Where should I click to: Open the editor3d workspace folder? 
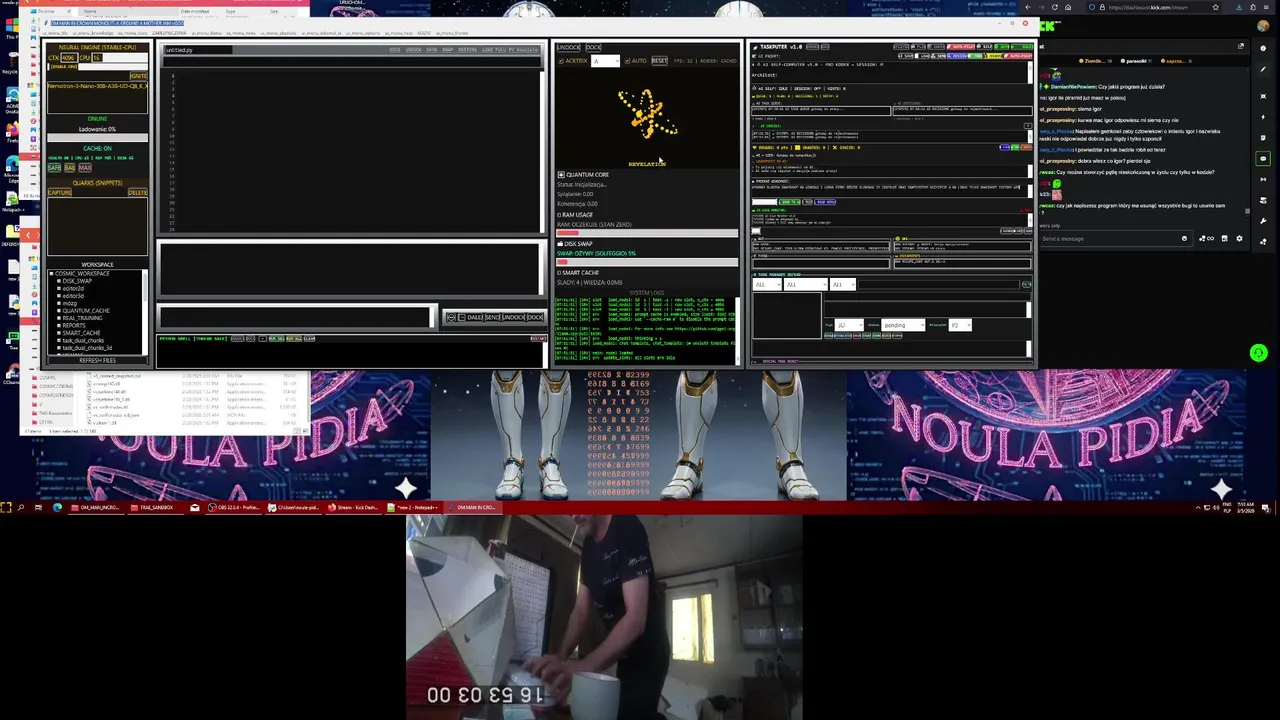73,296
